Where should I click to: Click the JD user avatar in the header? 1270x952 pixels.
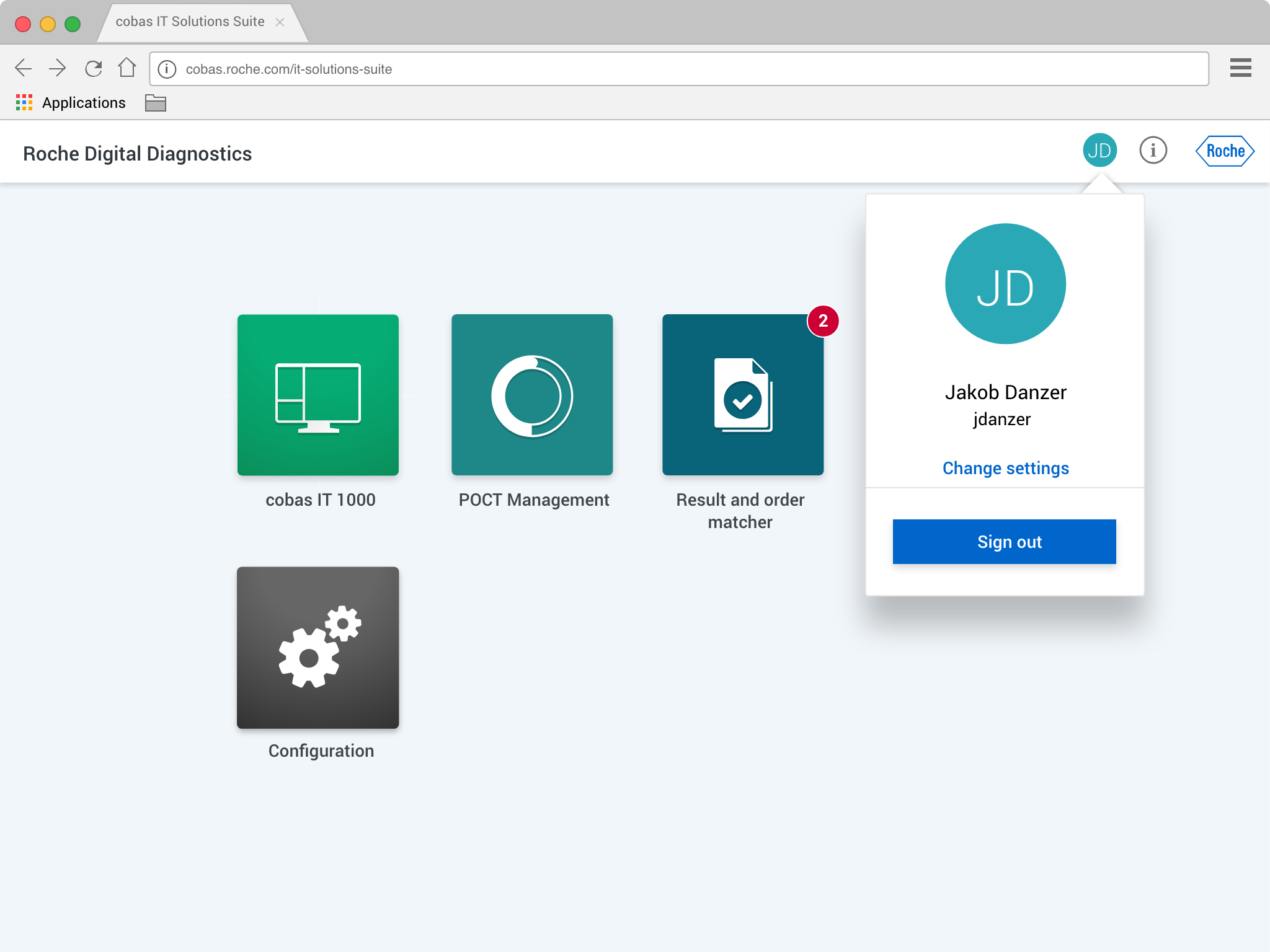click(x=1099, y=151)
